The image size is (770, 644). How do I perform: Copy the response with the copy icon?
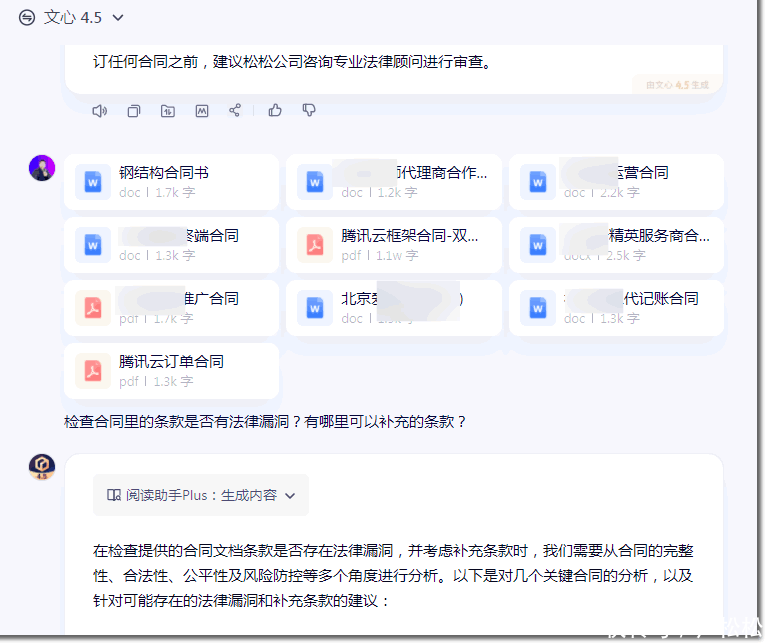(x=134, y=111)
